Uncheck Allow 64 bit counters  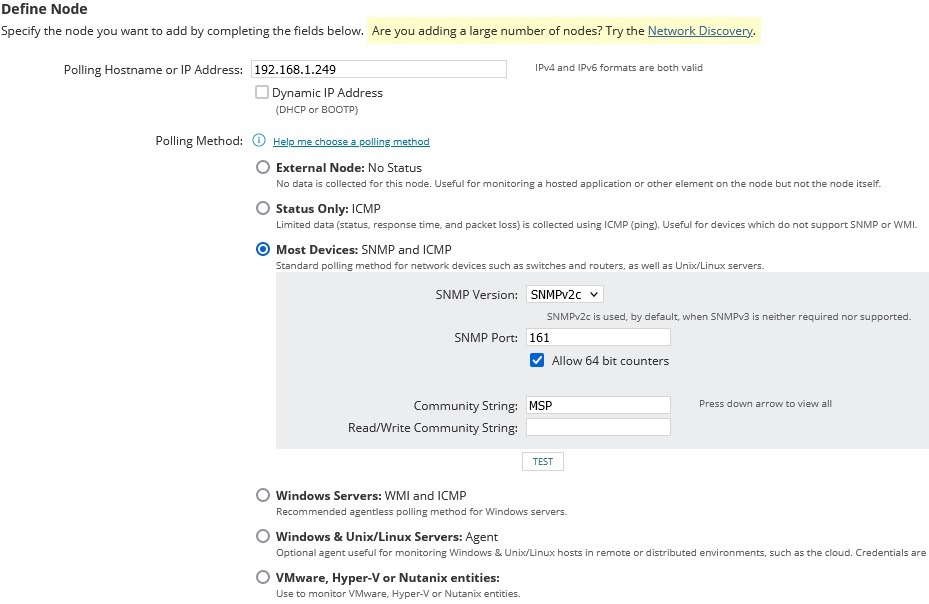(x=537, y=361)
